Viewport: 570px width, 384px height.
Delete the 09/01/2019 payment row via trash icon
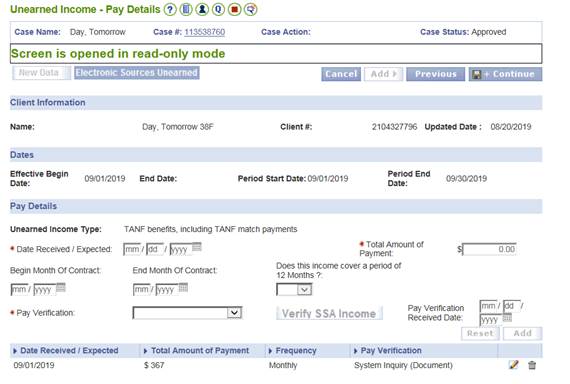point(532,365)
